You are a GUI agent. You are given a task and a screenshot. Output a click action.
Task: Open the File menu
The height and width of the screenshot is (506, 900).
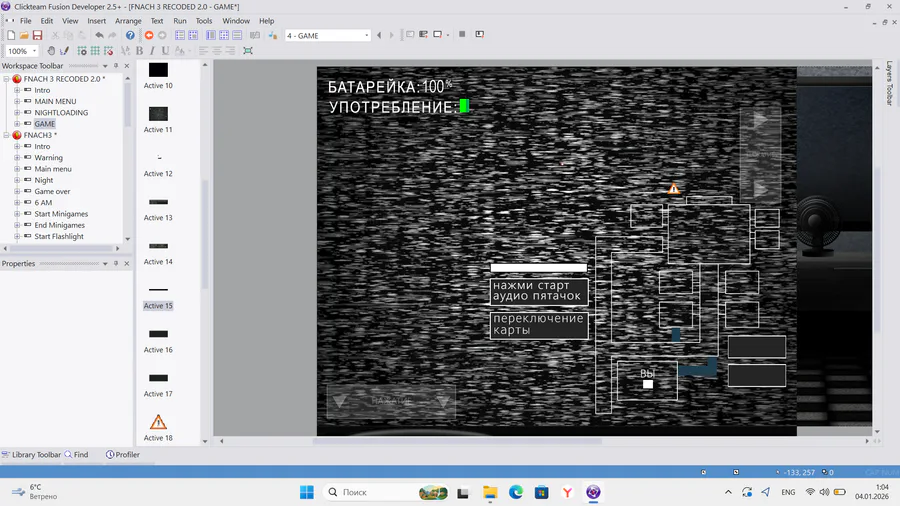coord(26,21)
